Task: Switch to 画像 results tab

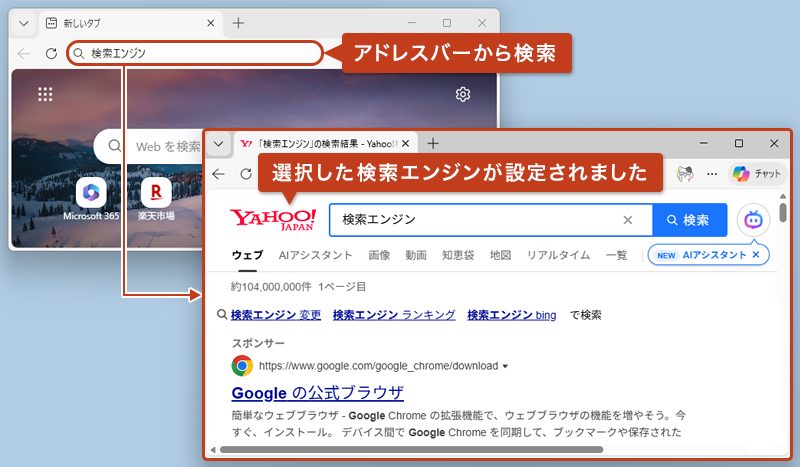Action: click(x=379, y=255)
